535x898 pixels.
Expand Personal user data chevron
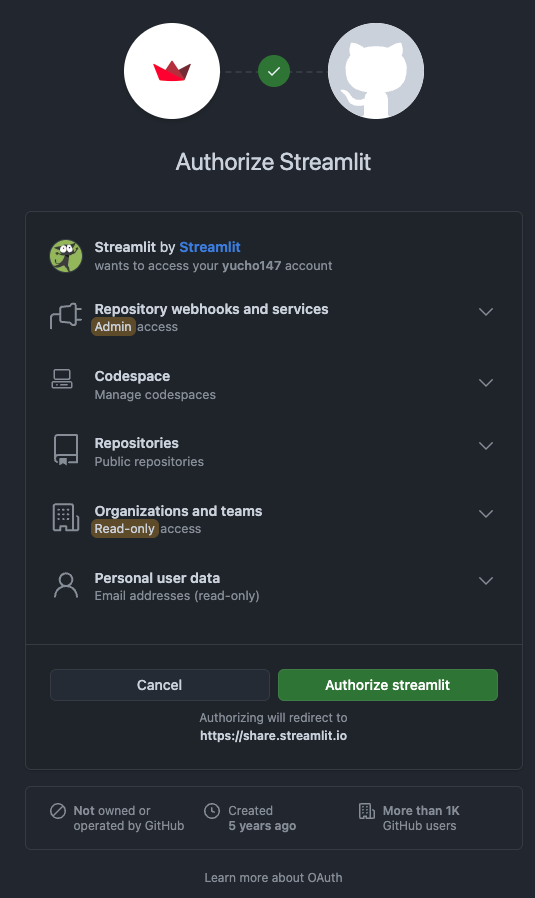coord(486,581)
